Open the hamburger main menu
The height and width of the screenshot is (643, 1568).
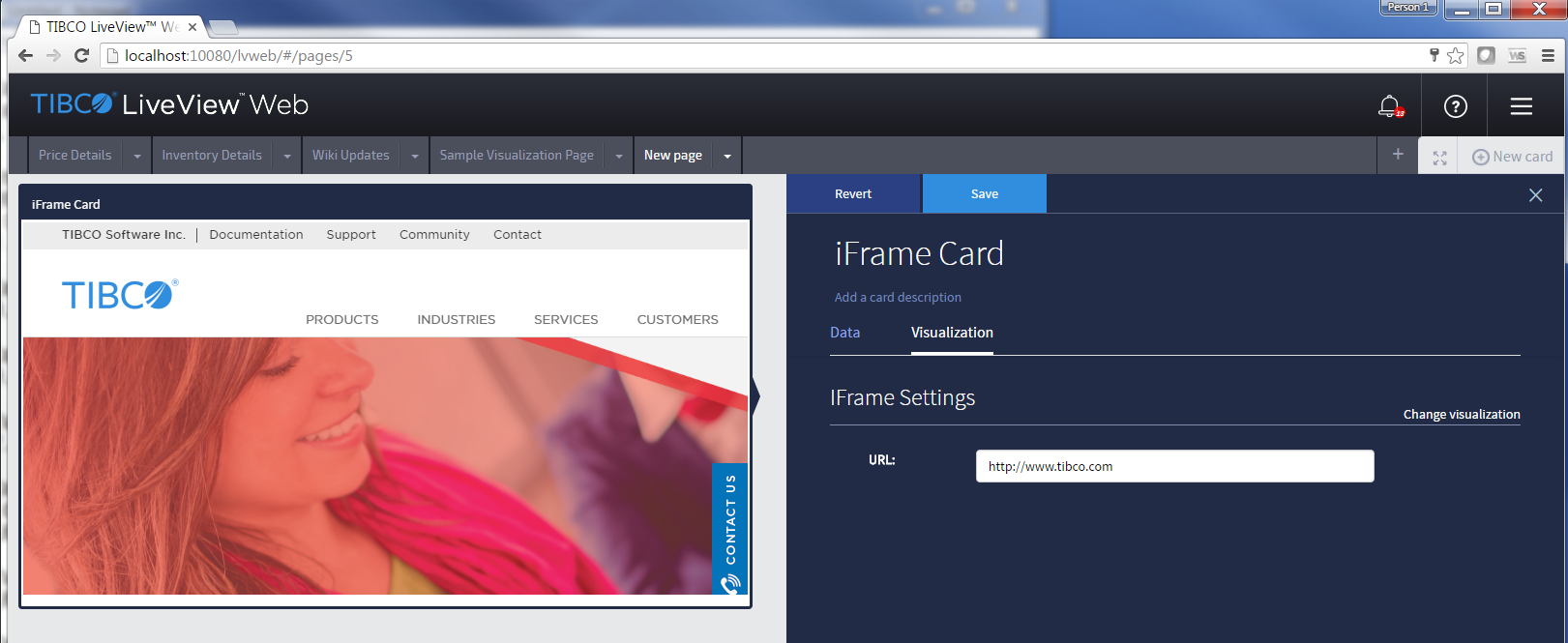(1521, 106)
